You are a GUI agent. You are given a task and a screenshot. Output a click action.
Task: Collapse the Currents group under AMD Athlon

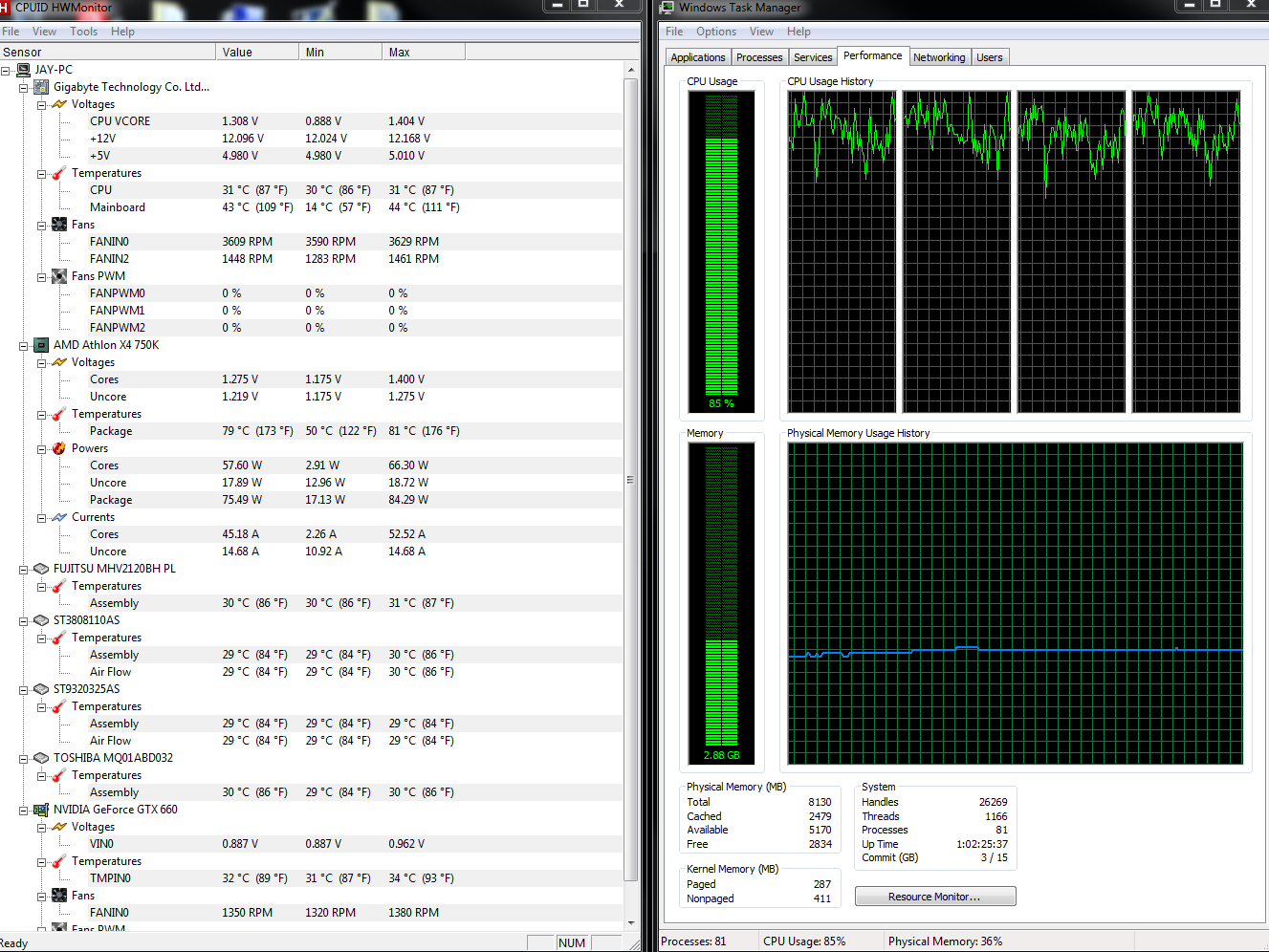[x=42, y=518]
